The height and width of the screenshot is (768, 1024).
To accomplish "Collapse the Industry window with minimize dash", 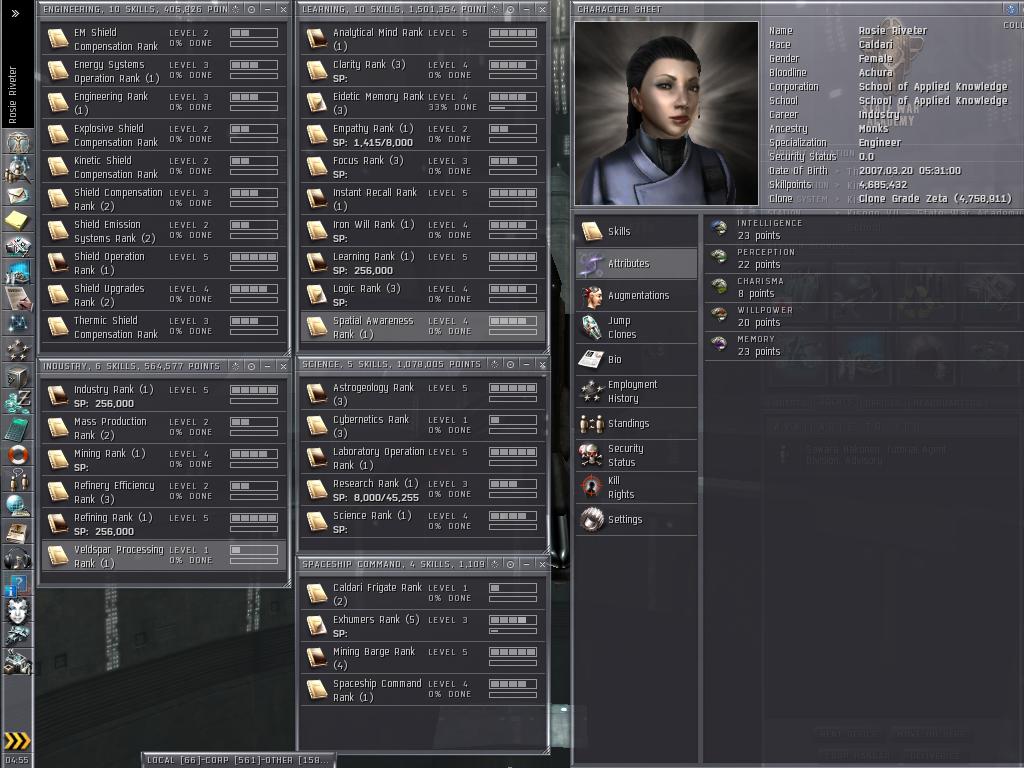I will pyautogui.click(x=267, y=366).
